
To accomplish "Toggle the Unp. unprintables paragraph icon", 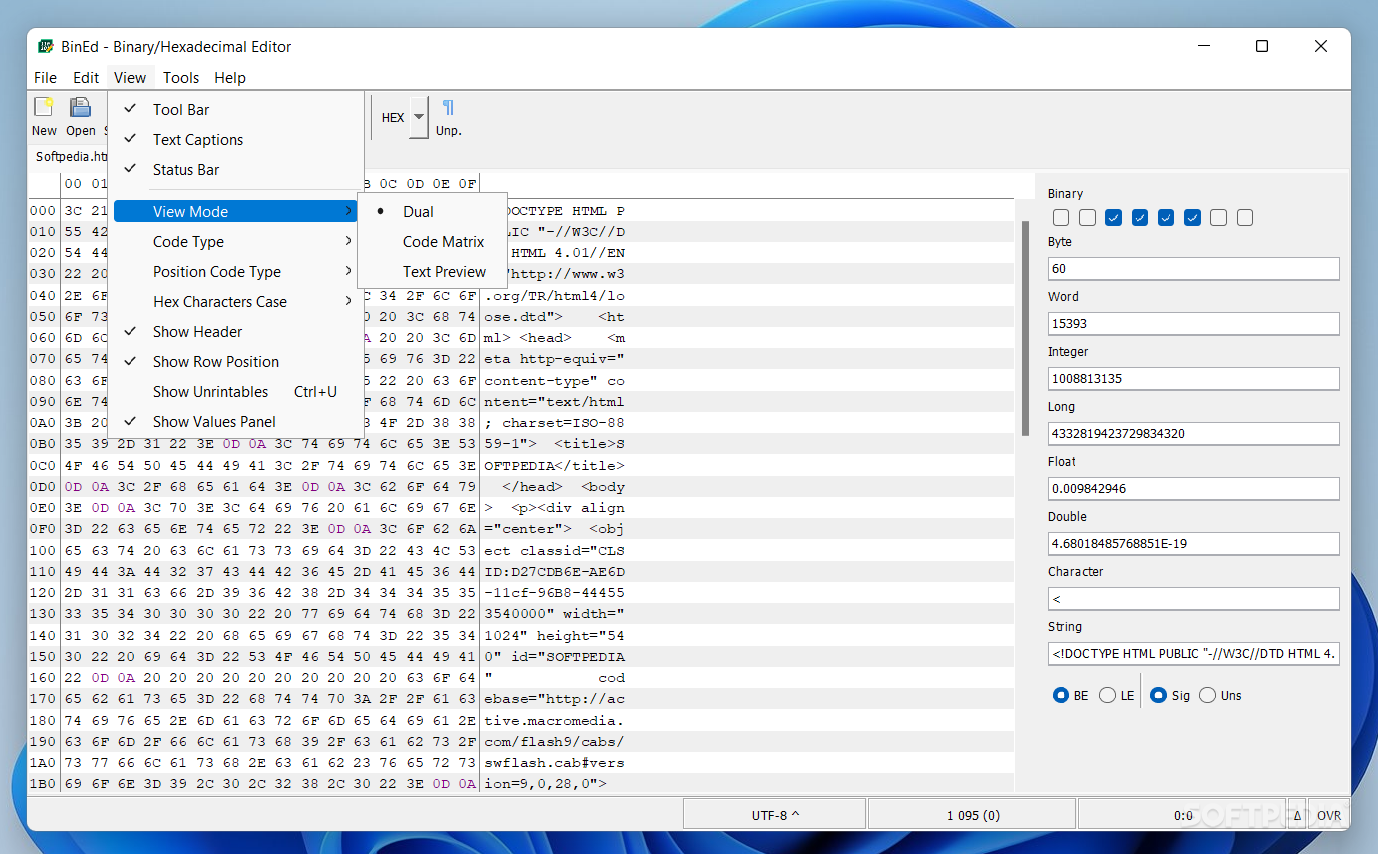I will [448, 107].
